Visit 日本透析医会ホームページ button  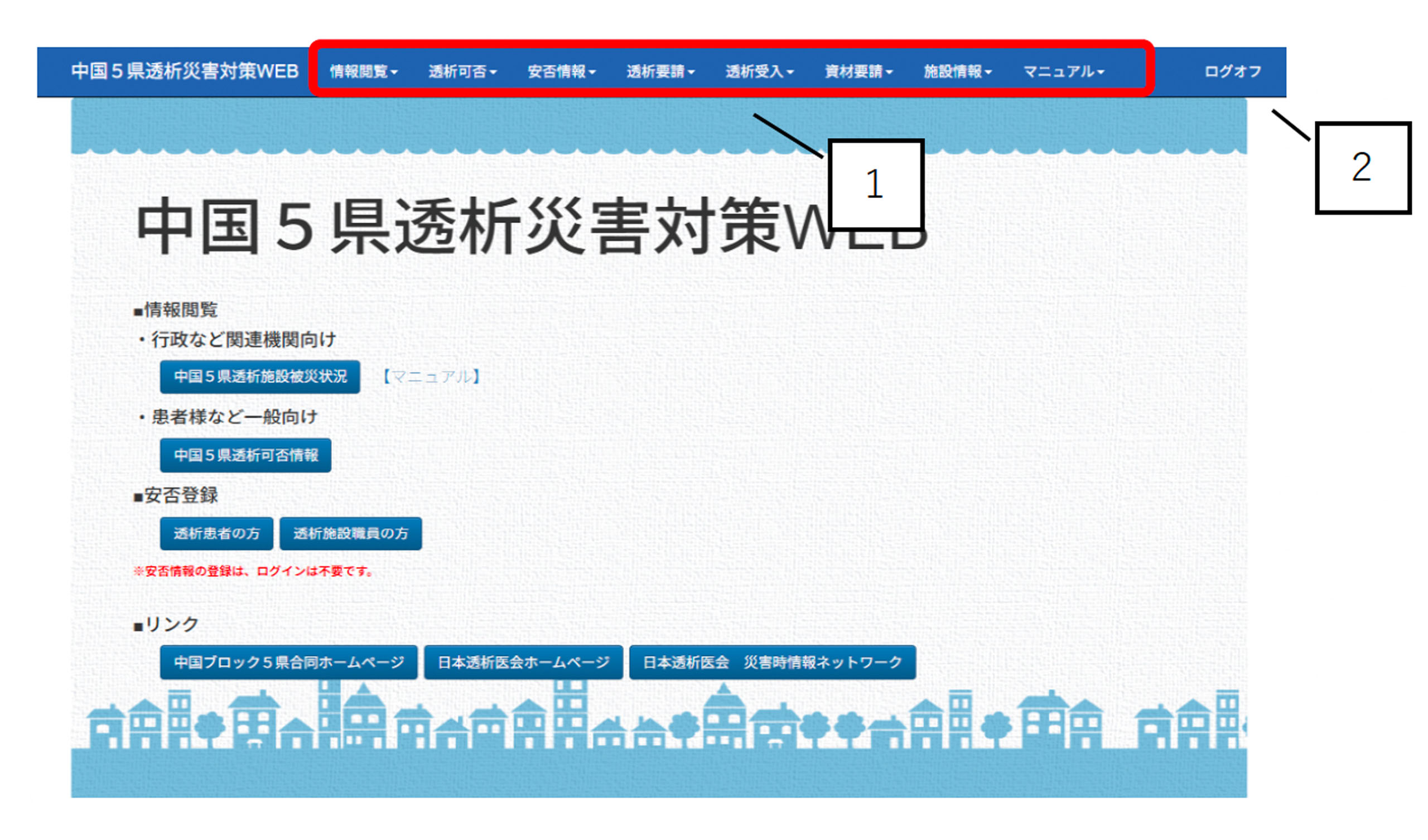click(523, 662)
